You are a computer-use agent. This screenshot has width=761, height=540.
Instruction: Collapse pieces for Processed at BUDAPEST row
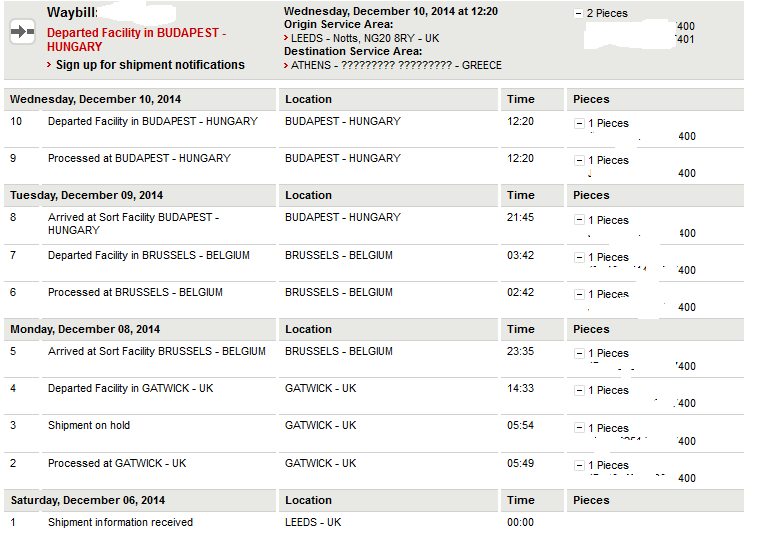(x=579, y=160)
